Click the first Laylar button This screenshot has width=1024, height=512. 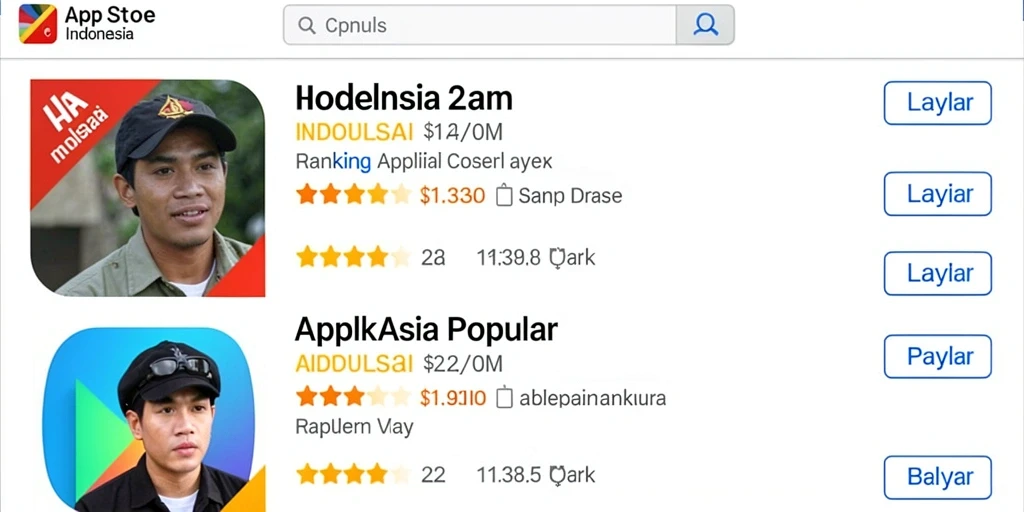(938, 103)
